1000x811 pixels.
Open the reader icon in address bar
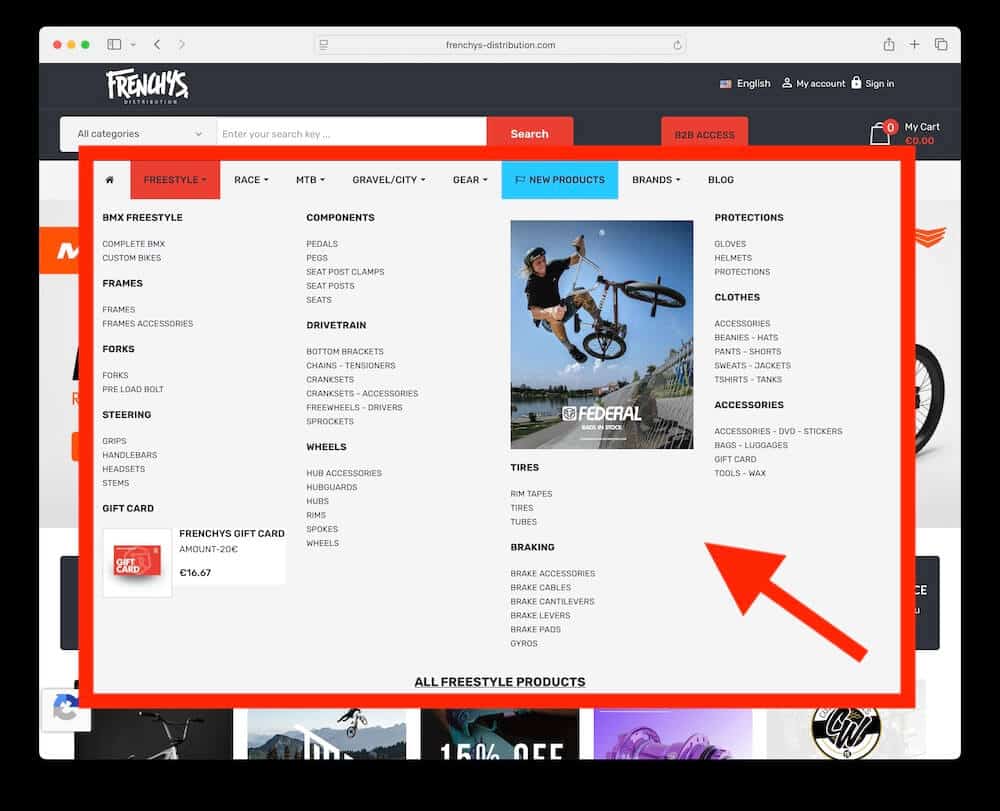pyautogui.click(x=324, y=45)
